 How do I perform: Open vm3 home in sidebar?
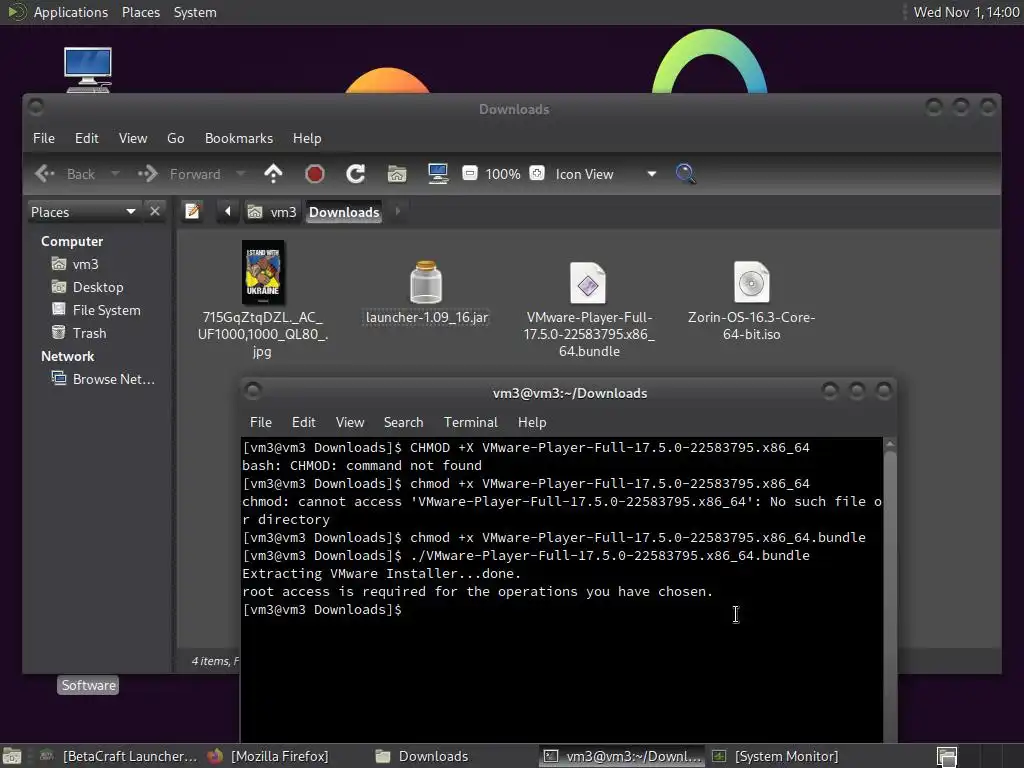(x=75, y=264)
